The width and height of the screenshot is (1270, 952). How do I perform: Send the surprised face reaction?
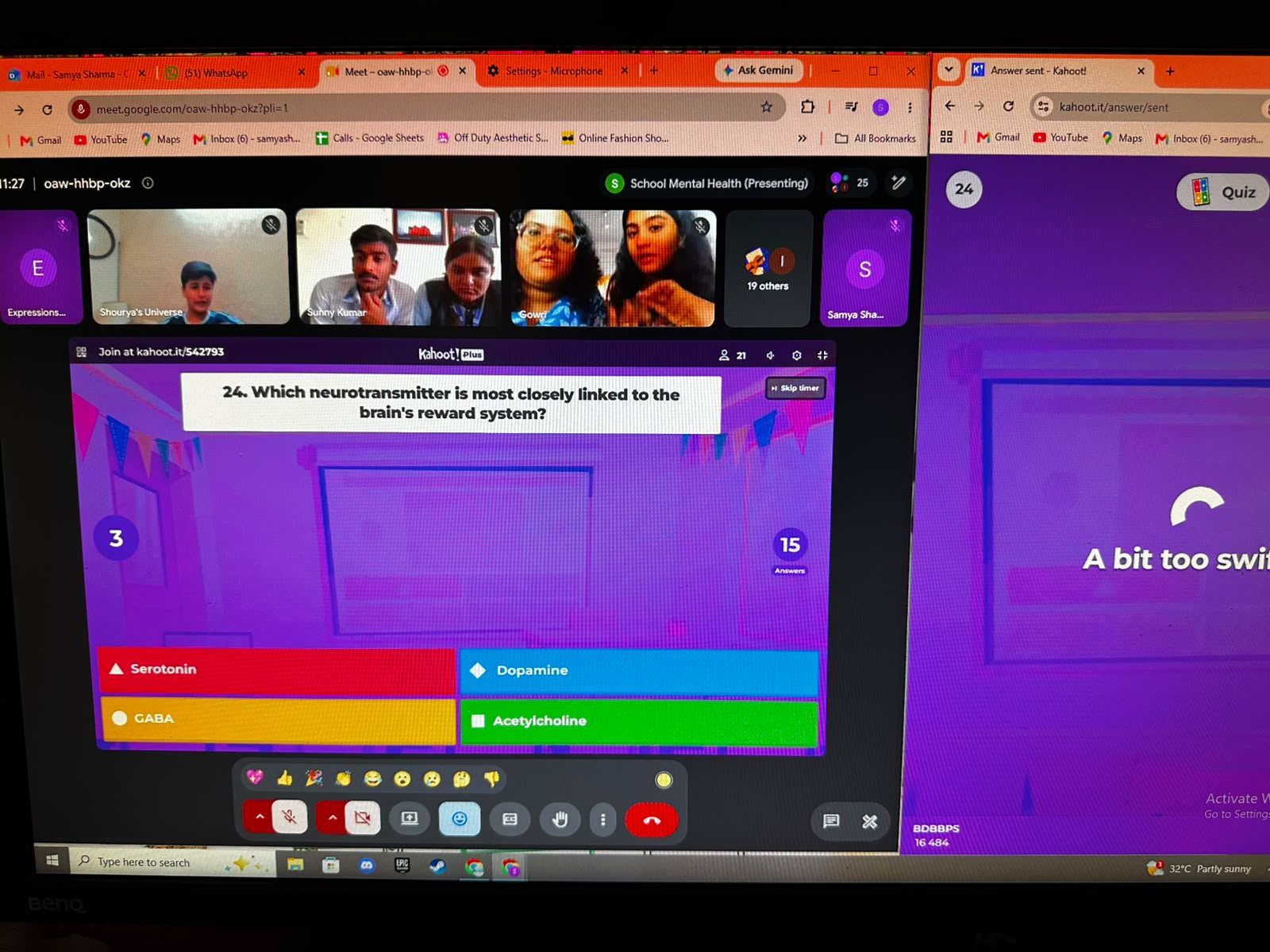click(x=402, y=779)
